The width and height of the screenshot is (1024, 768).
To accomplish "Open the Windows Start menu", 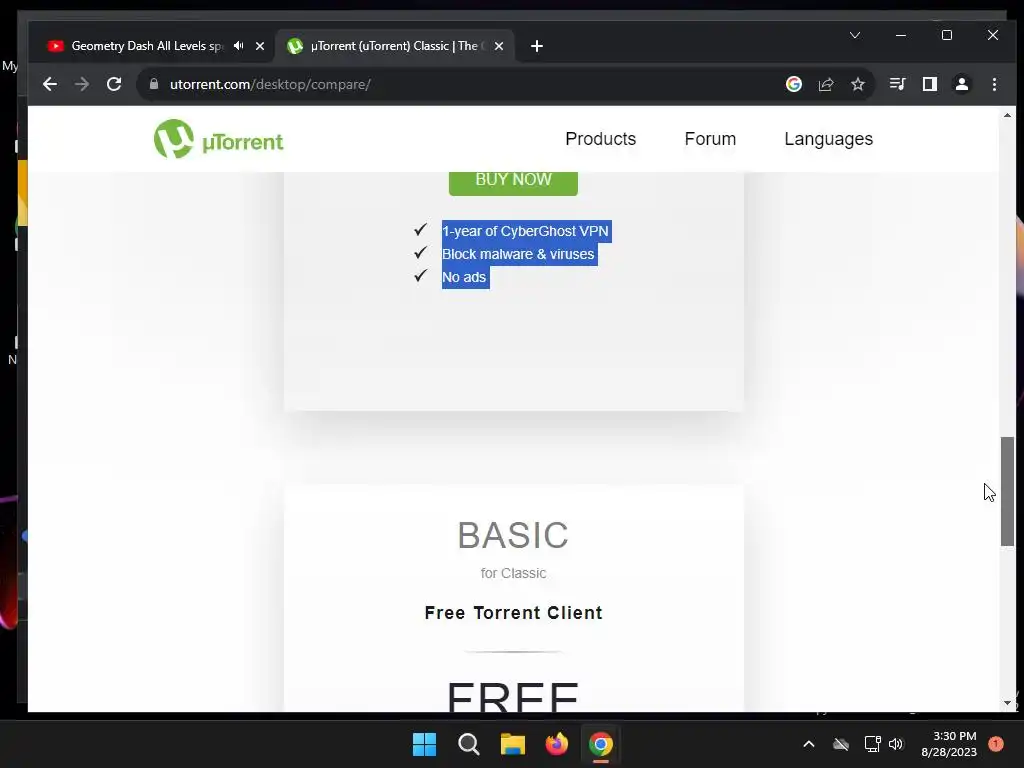I will click(x=424, y=744).
